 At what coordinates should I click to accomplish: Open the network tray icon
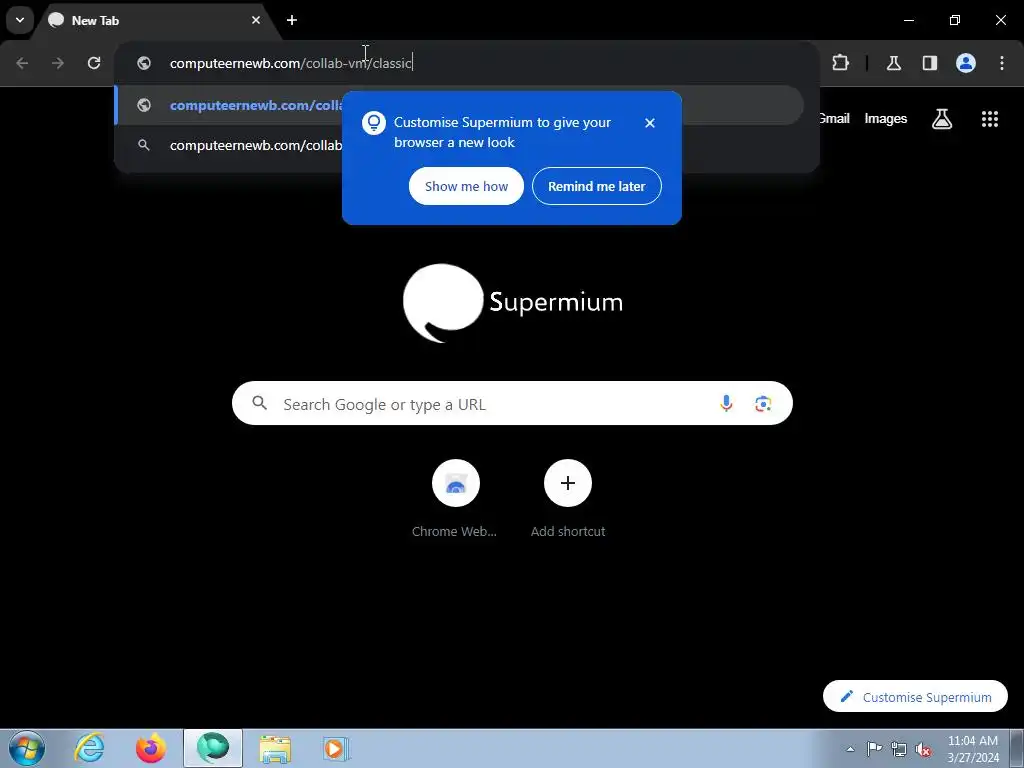[x=899, y=749]
